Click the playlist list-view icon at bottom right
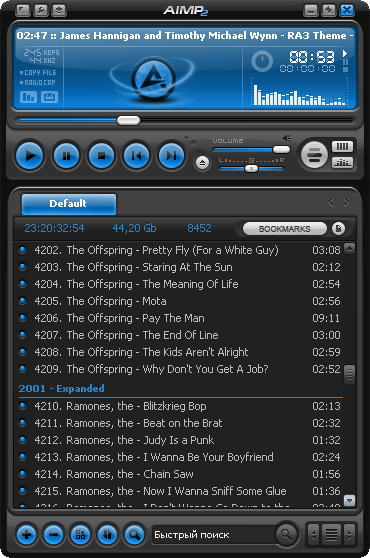The image size is (370, 558). coord(331,534)
